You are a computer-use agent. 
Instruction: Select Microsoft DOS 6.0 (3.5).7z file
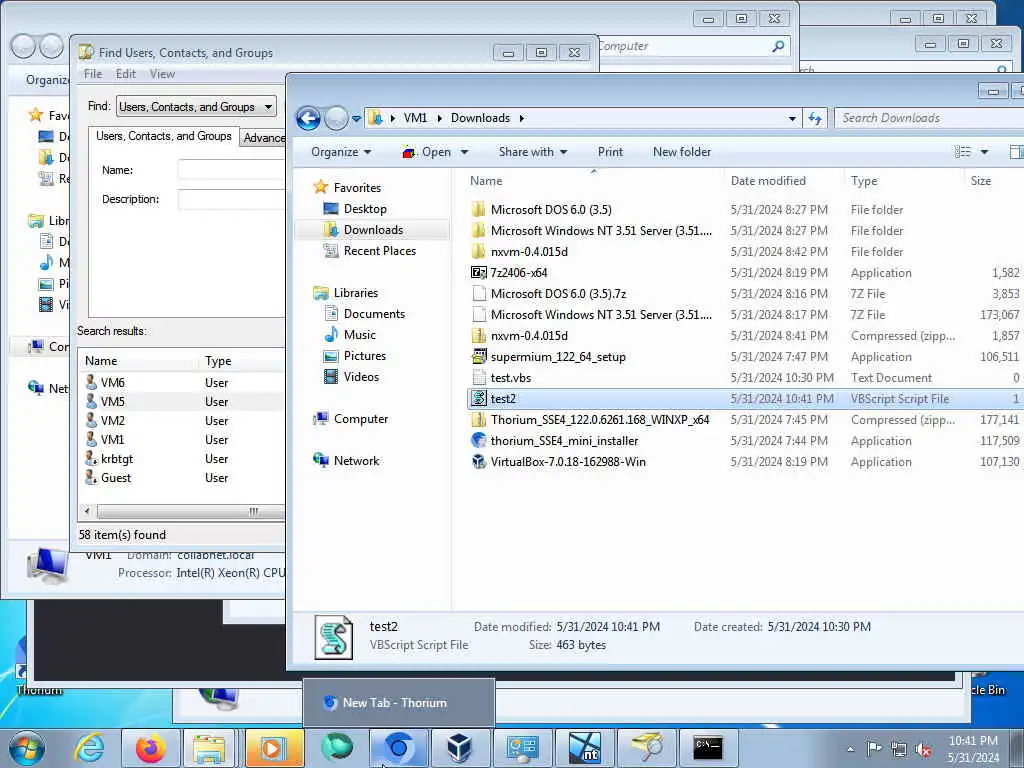(558, 294)
